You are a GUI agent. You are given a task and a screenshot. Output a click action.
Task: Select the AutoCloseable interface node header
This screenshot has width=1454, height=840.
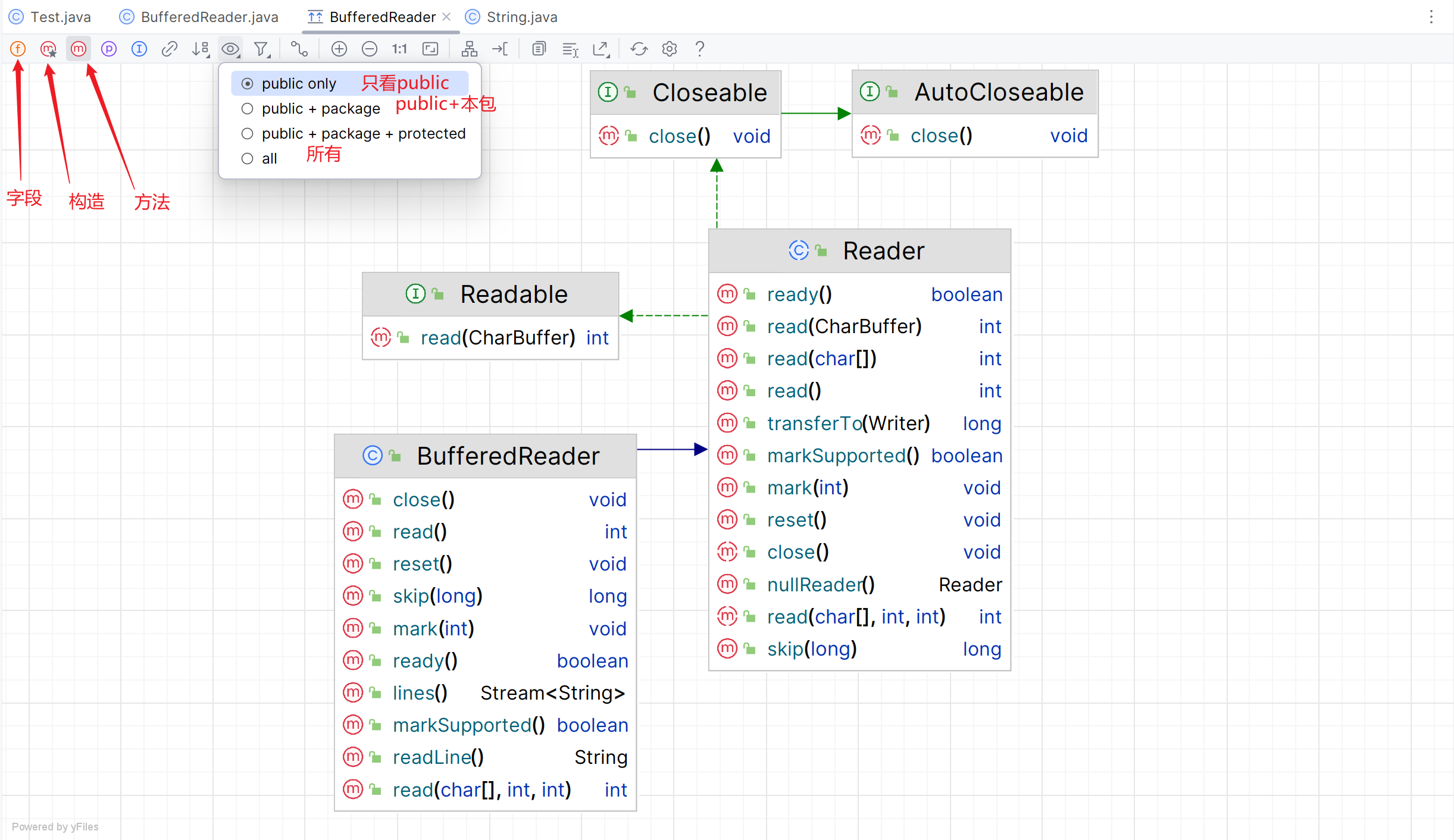click(x=975, y=92)
